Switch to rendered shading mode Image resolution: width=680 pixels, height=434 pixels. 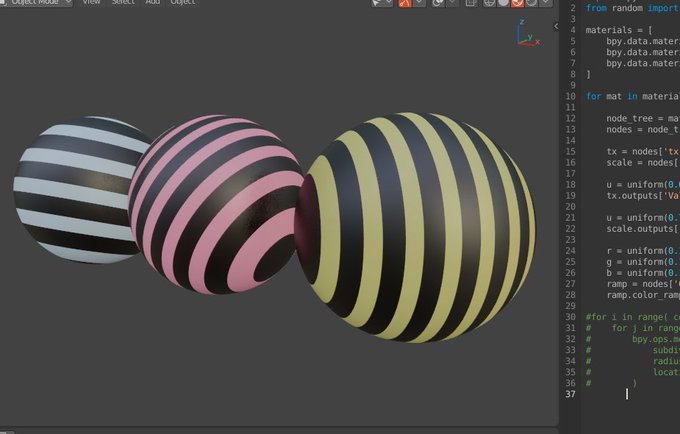(531, 3)
